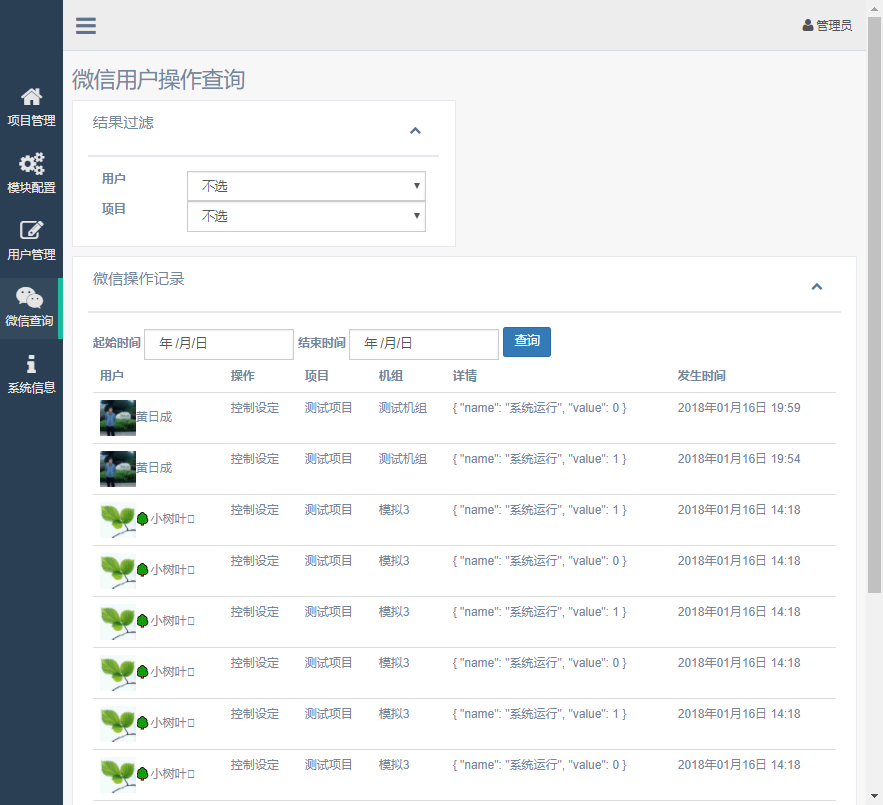Open the 测试机组 link

[403, 407]
